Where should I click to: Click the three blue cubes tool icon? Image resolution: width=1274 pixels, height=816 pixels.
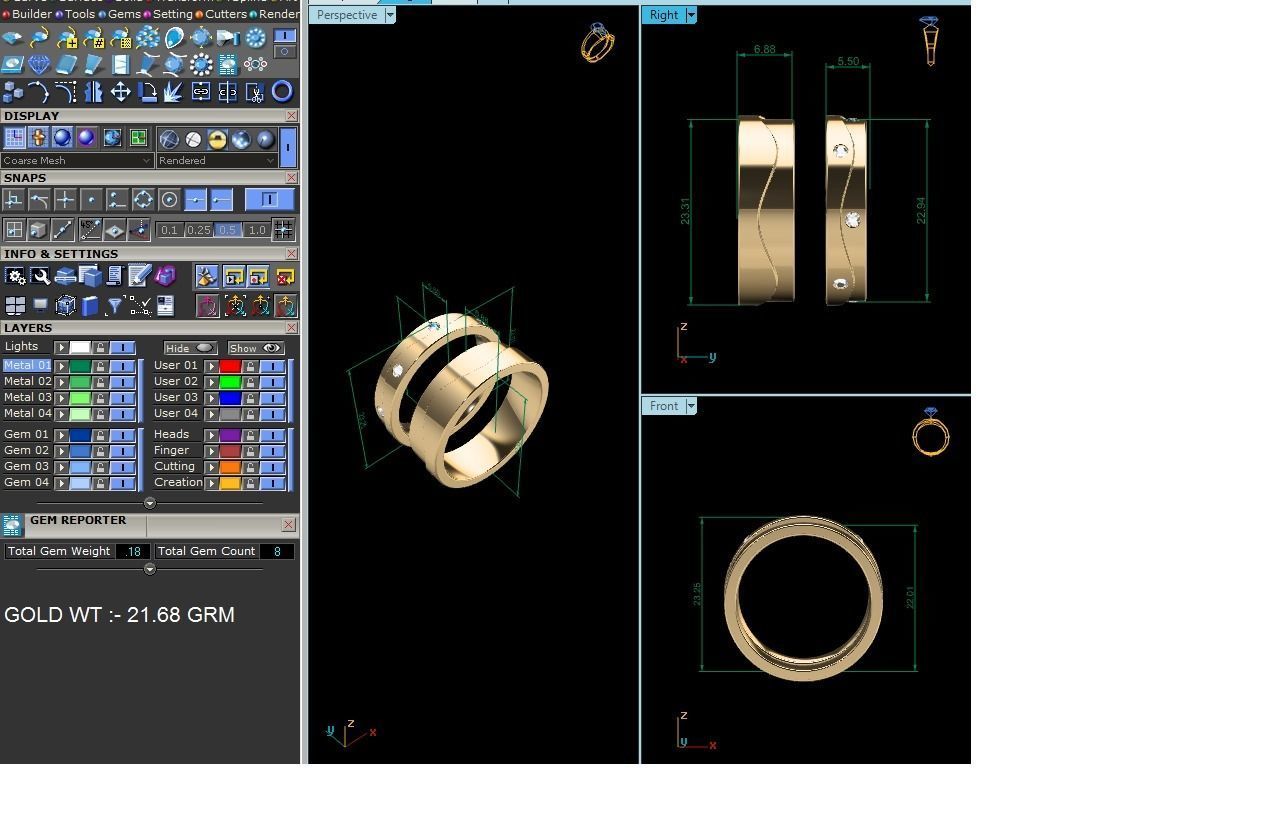[x=13, y=92]
